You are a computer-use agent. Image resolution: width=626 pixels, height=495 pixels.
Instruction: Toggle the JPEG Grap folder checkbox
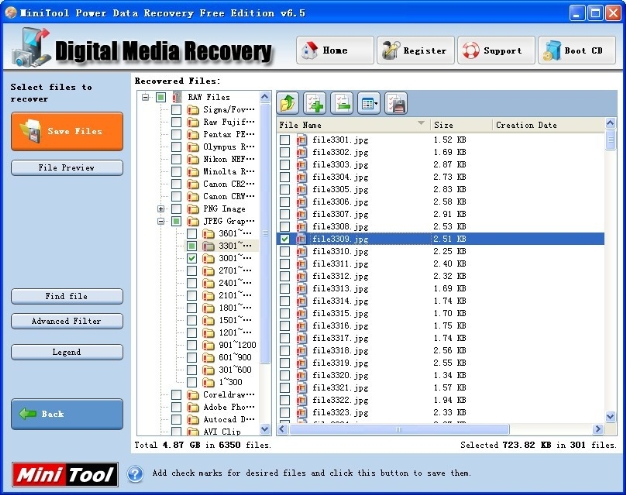click(176, 221)
